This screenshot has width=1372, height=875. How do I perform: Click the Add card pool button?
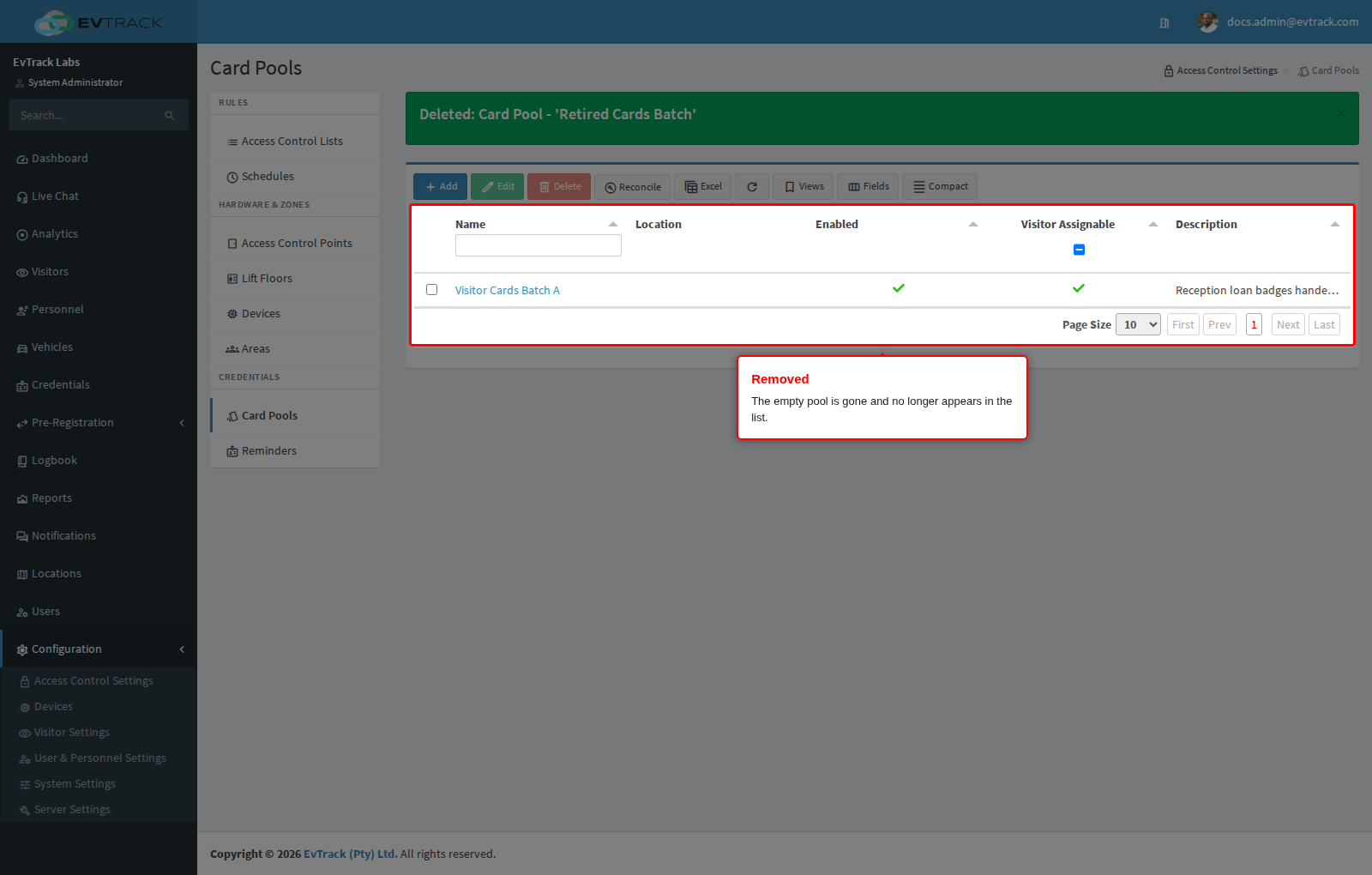pyautogui.click(x=440, y=187)
